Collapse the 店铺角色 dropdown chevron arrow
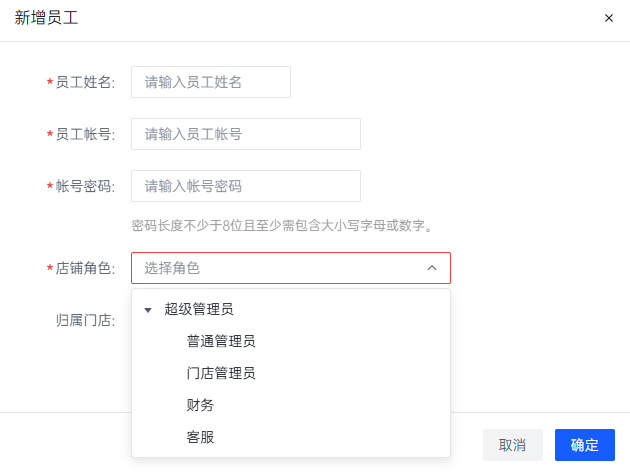 (x=432, y=268)
